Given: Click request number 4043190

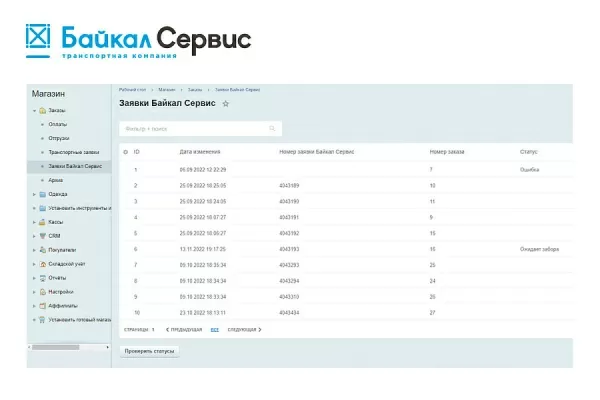Looking at the screenshot, I should 289,202.
